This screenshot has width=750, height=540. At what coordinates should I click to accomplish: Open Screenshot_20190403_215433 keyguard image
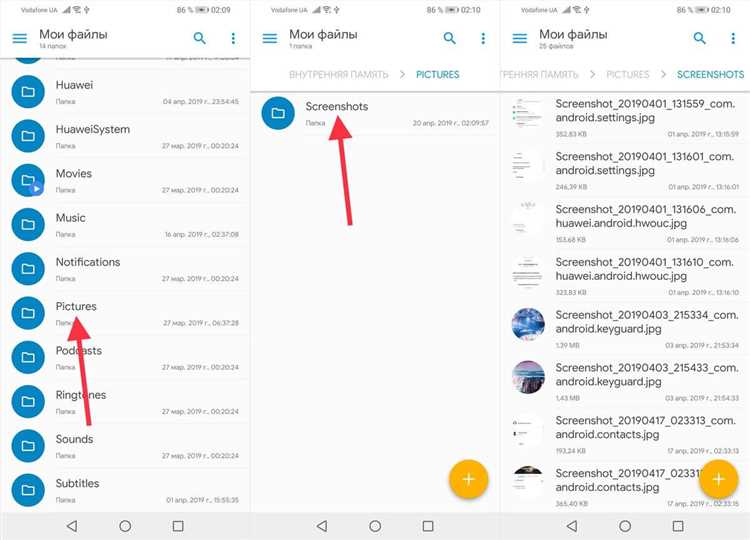(x=630, y=375)
